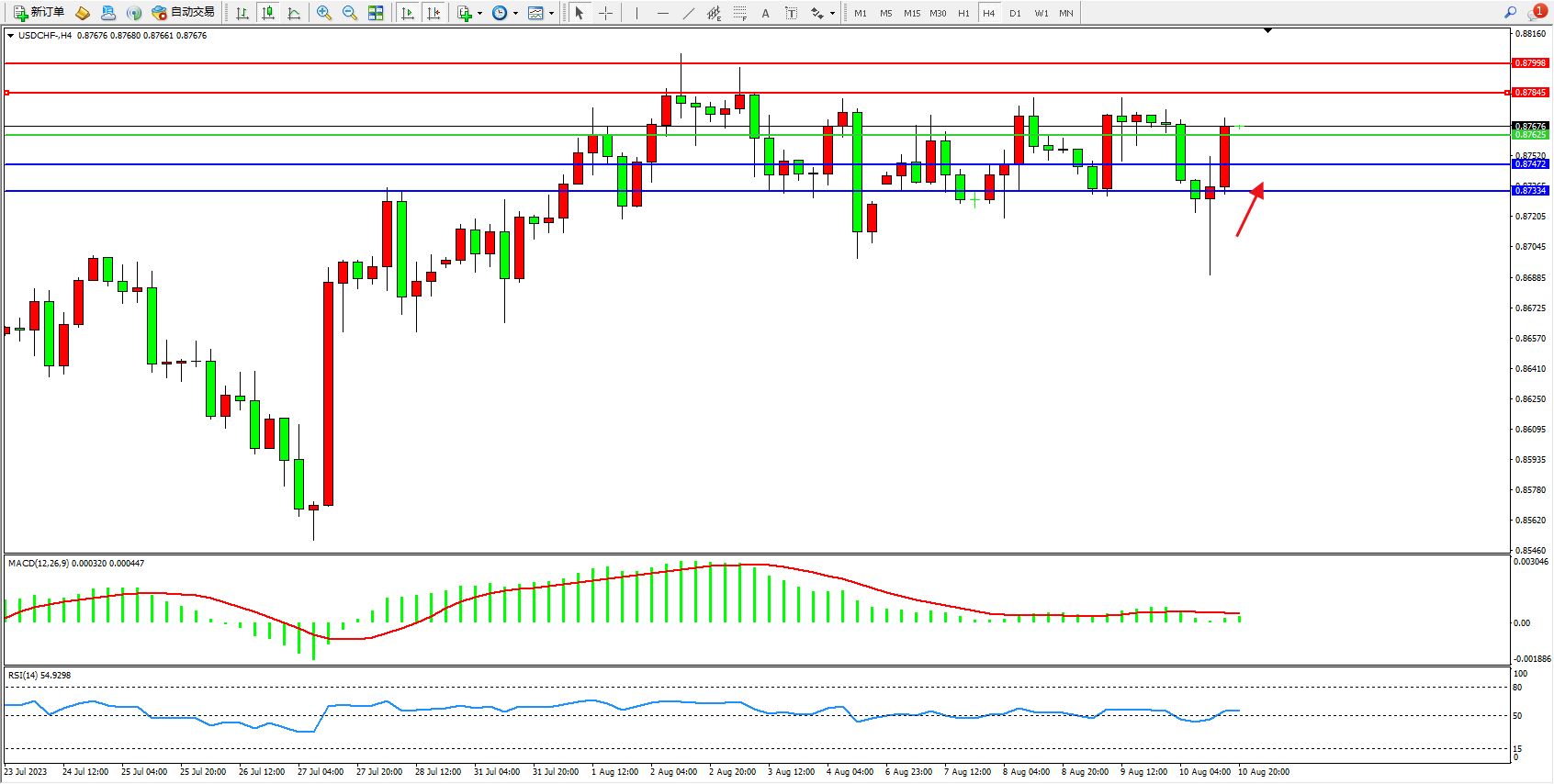Click the USDCHF-,H4 chart title arrow
Viewport: 1554px width, 784px height.
click(x=10, y=36)
